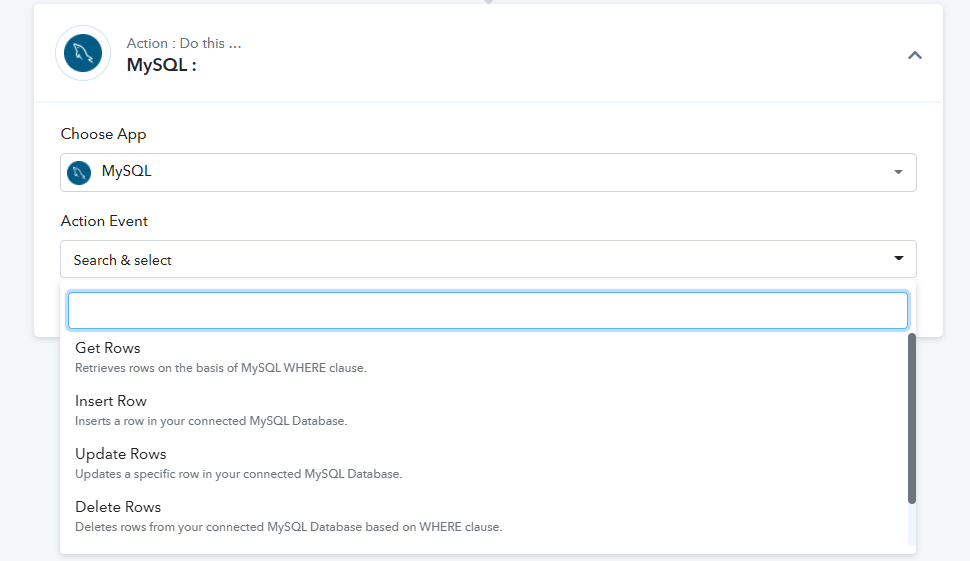Image resolution: width=970 pixels, height=561 pixels.
Task: Click the dropdown list scrollbar thumb
Action: (x=912, y=419)
